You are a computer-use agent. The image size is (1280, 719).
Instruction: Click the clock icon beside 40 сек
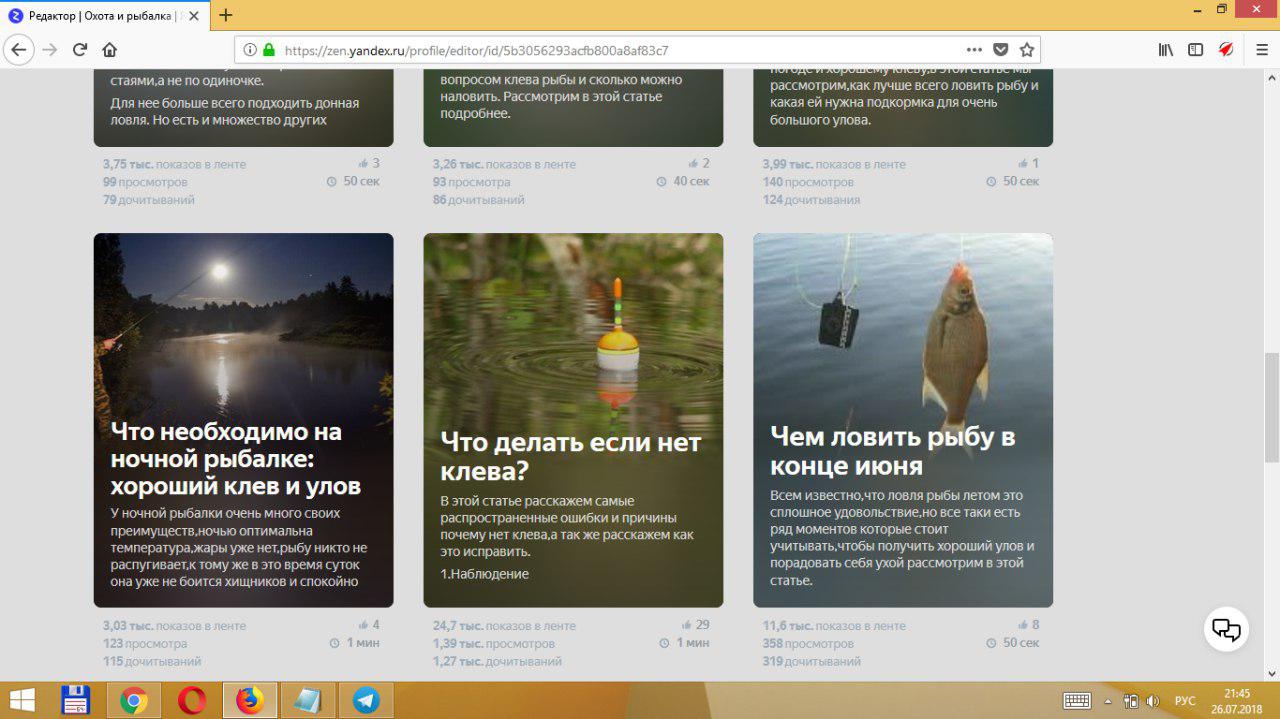[662, 182]
